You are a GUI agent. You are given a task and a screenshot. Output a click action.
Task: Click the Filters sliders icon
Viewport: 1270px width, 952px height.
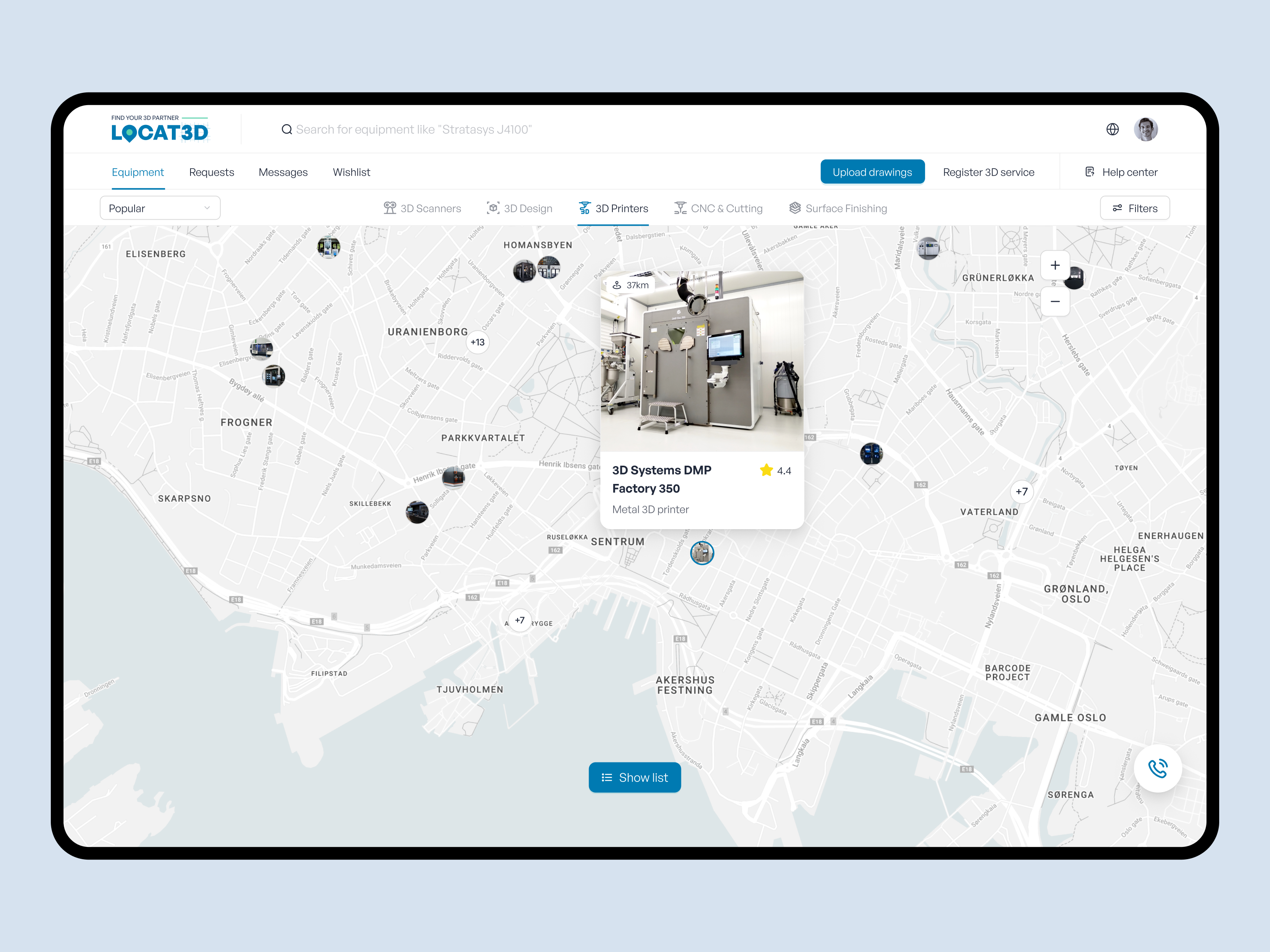[x=1117, y=208]
